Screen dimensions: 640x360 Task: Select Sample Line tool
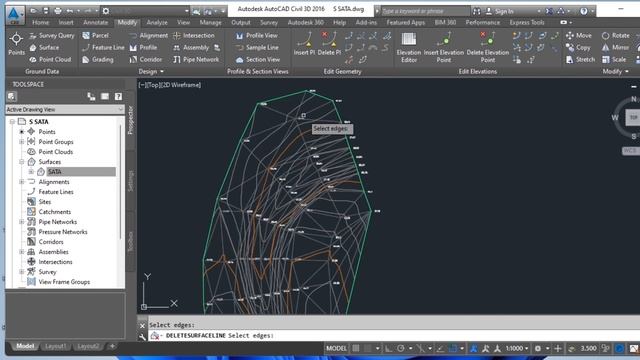[257, 48]
